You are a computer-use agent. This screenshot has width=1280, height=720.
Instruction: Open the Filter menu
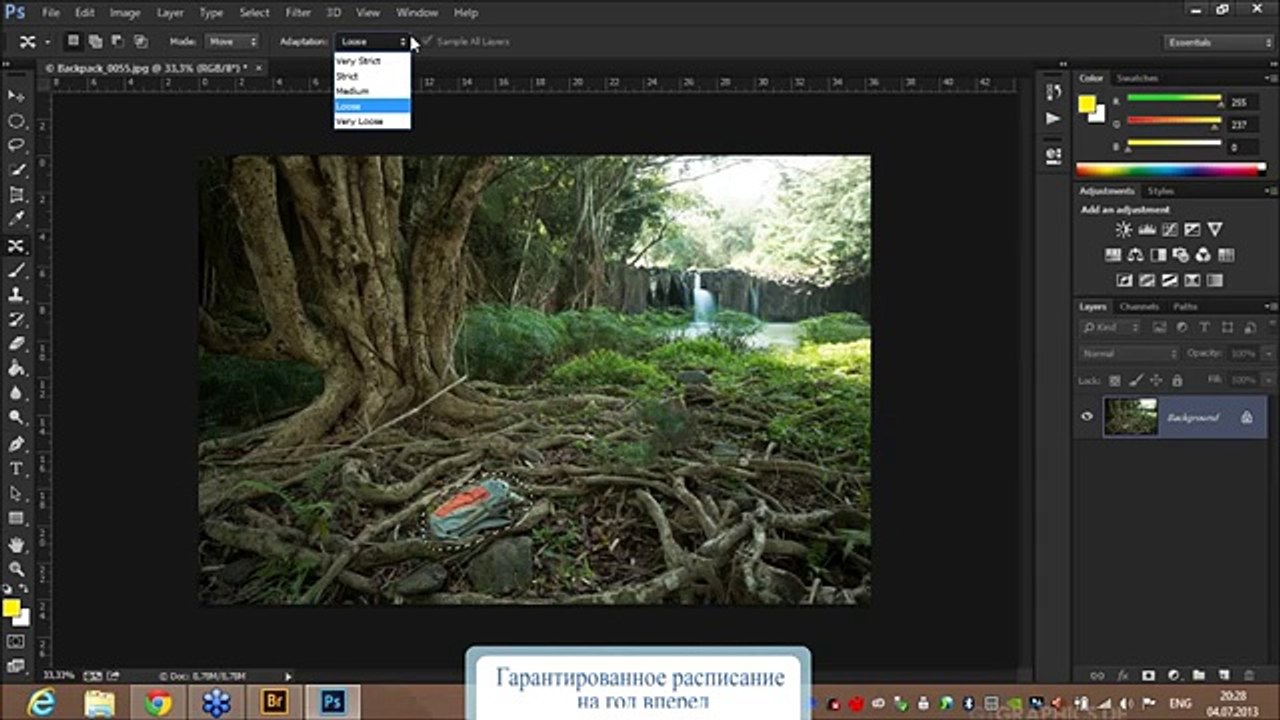(298, 13)
